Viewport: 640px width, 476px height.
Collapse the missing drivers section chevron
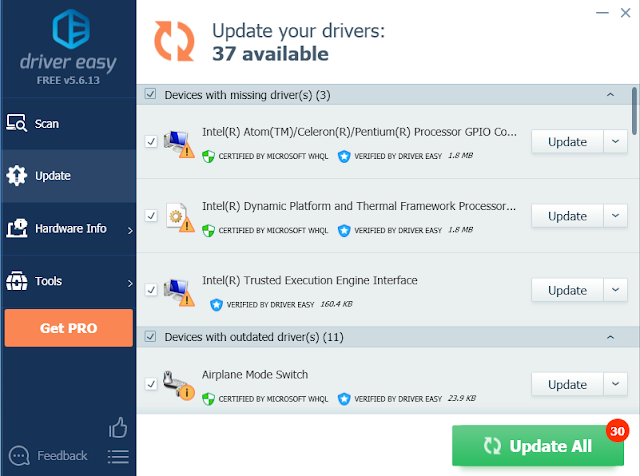tap(610, 95)
